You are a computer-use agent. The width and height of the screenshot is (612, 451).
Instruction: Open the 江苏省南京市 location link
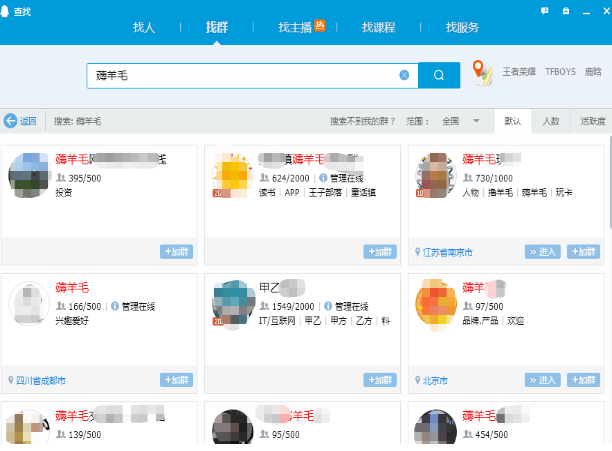tap(447, 252)
